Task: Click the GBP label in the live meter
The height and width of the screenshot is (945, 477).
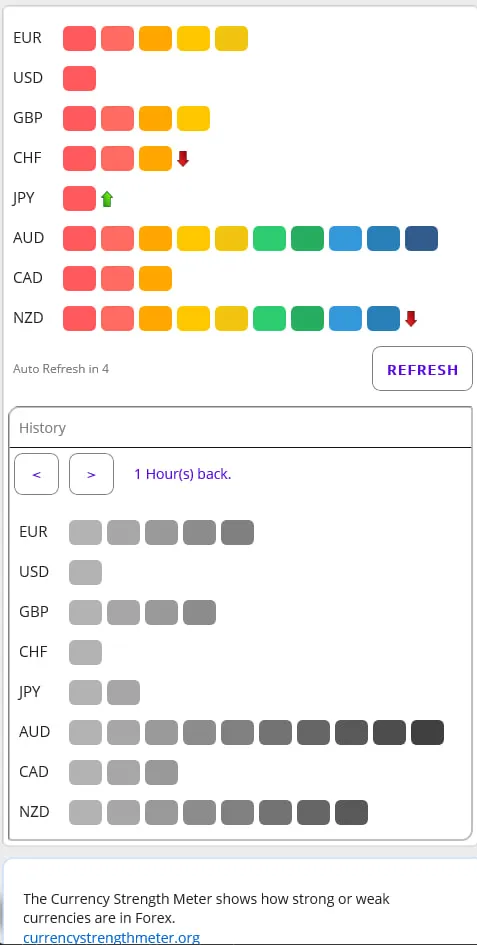Action: coord(28,118)
